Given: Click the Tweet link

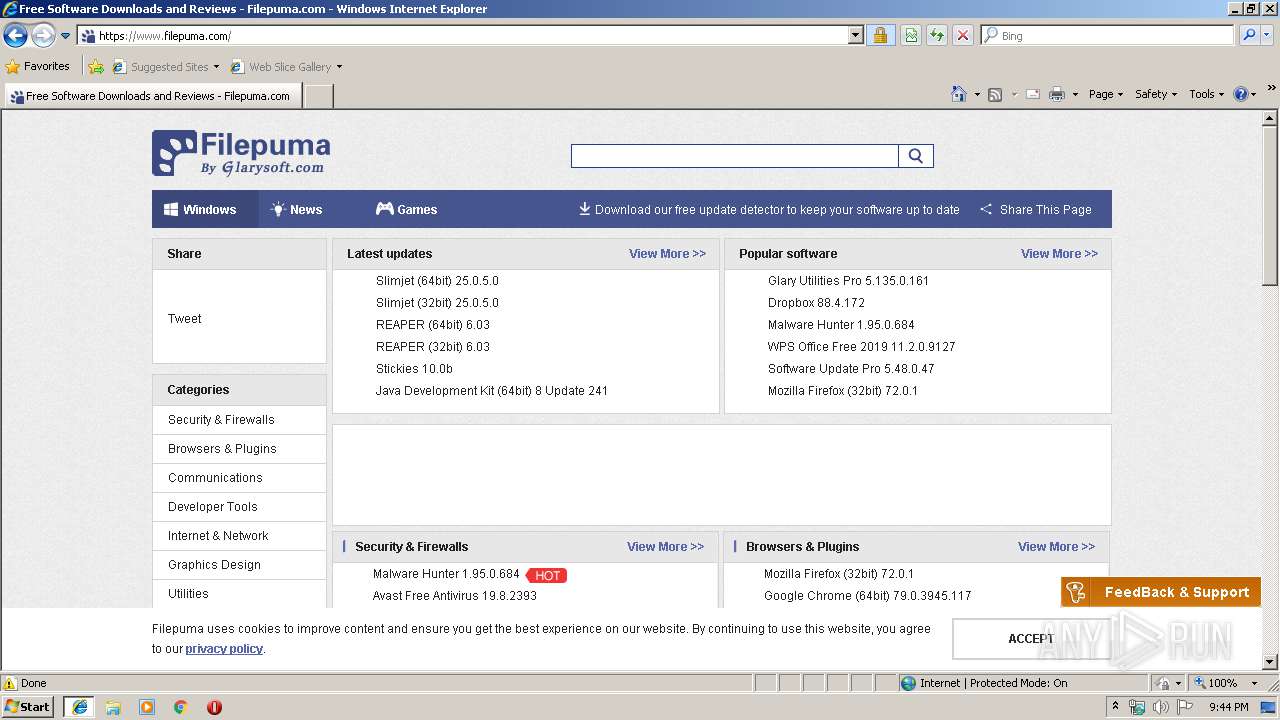Looking at the screenshot, I should click(x=185, y=318).
